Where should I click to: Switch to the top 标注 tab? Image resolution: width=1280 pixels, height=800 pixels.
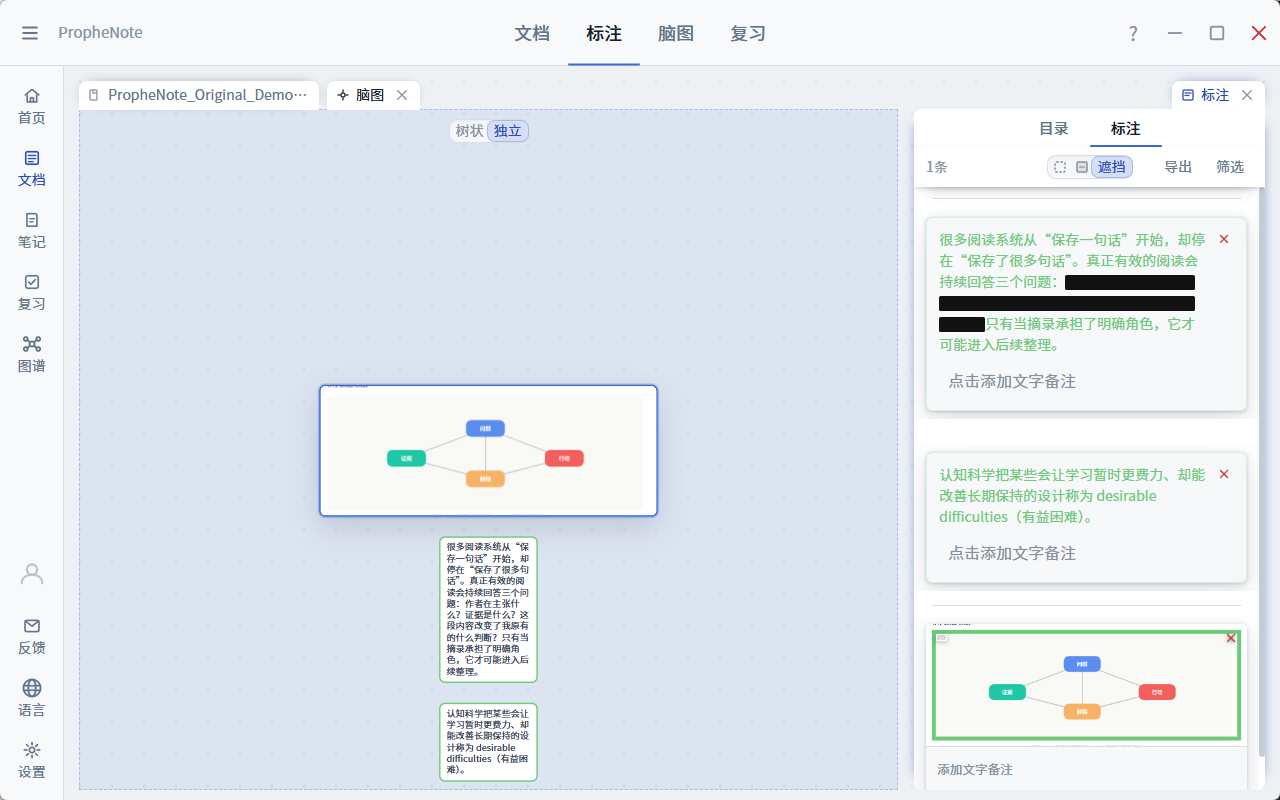[604, 33]
